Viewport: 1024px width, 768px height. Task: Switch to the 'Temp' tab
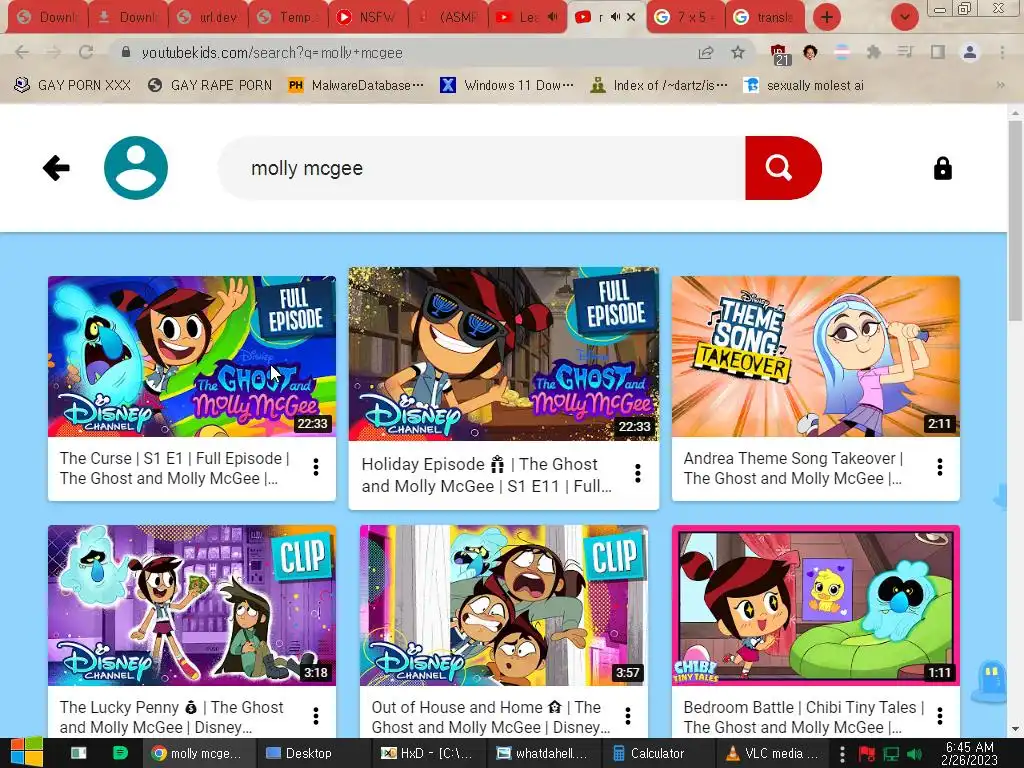click(x=287, y=17)
